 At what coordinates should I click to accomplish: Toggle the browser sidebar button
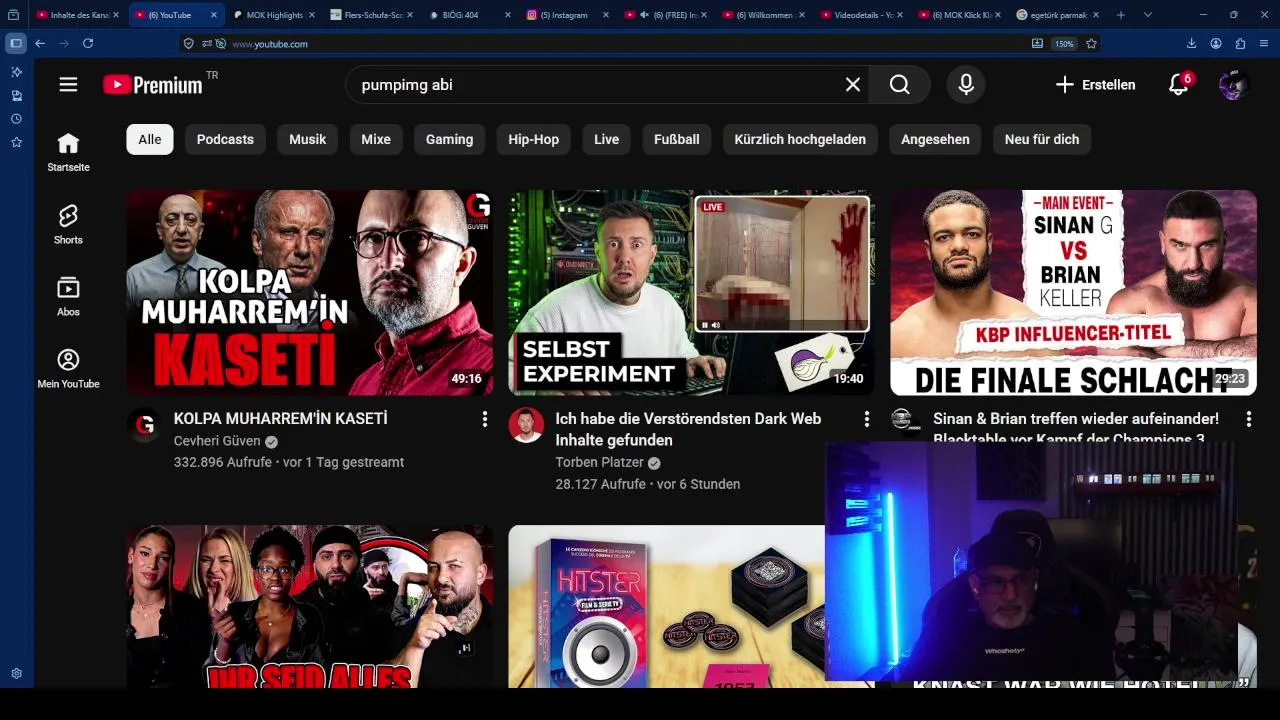15,44
